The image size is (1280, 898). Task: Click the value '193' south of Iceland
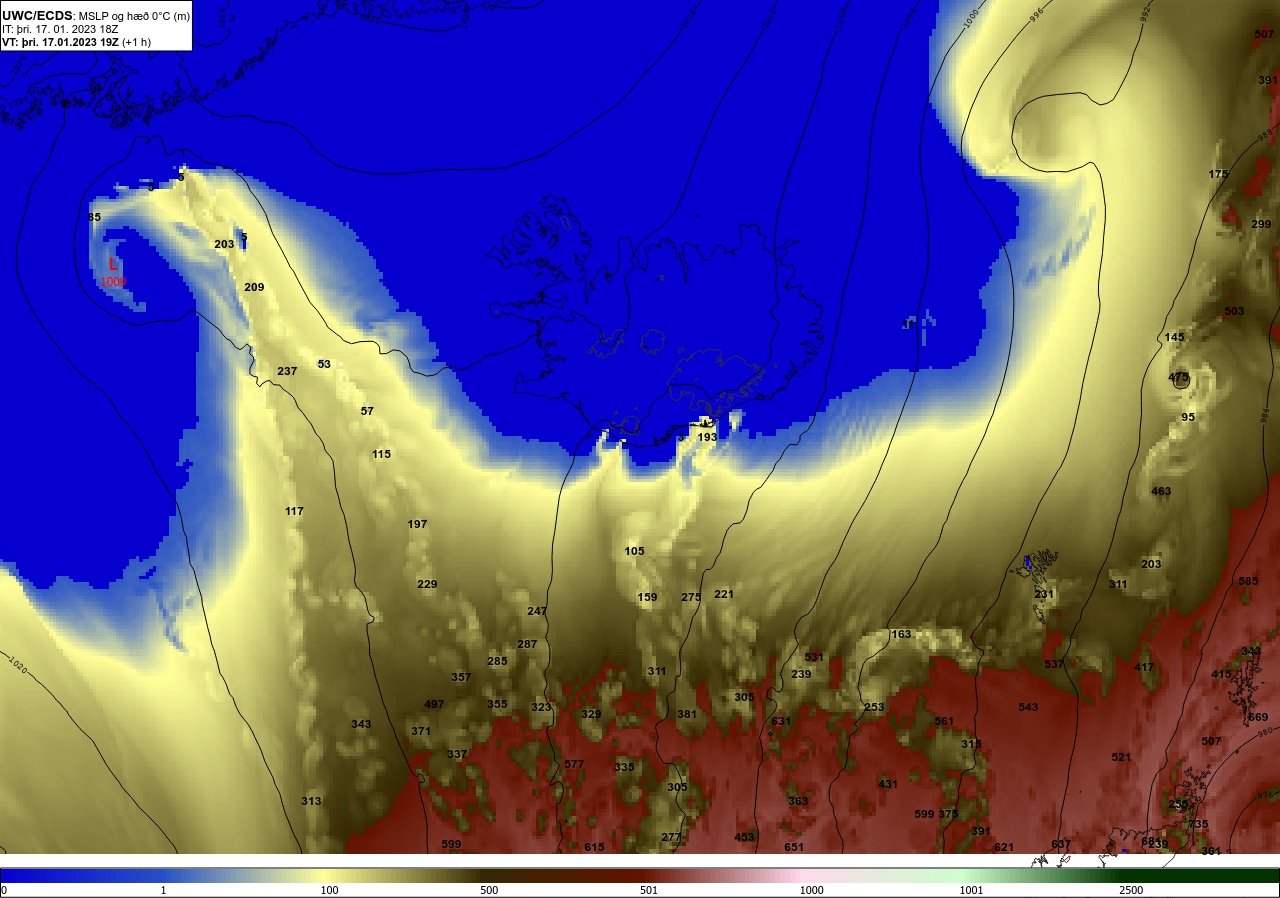point(707,437)
